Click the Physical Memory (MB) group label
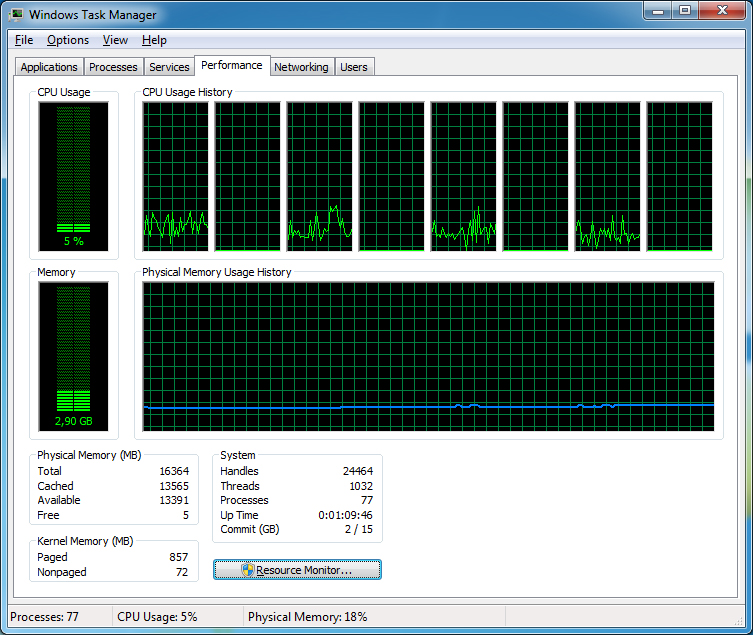The height and width of the screenshot is (635, 753). (89, 455)
